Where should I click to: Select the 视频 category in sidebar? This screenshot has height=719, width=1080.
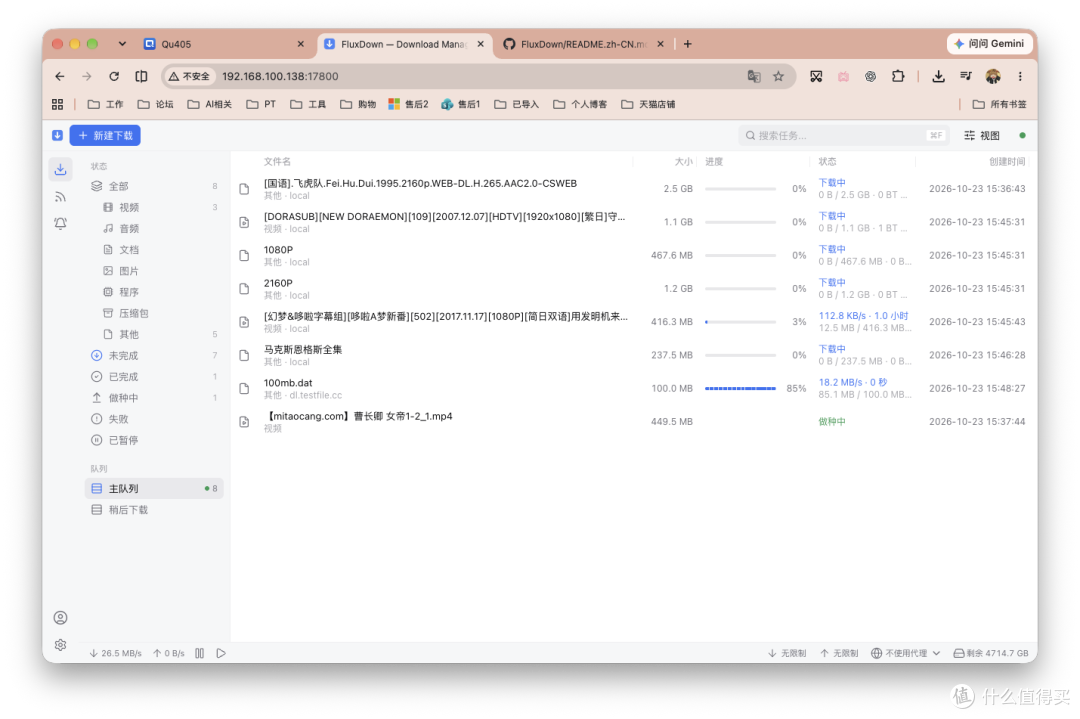tap(153, 207)
